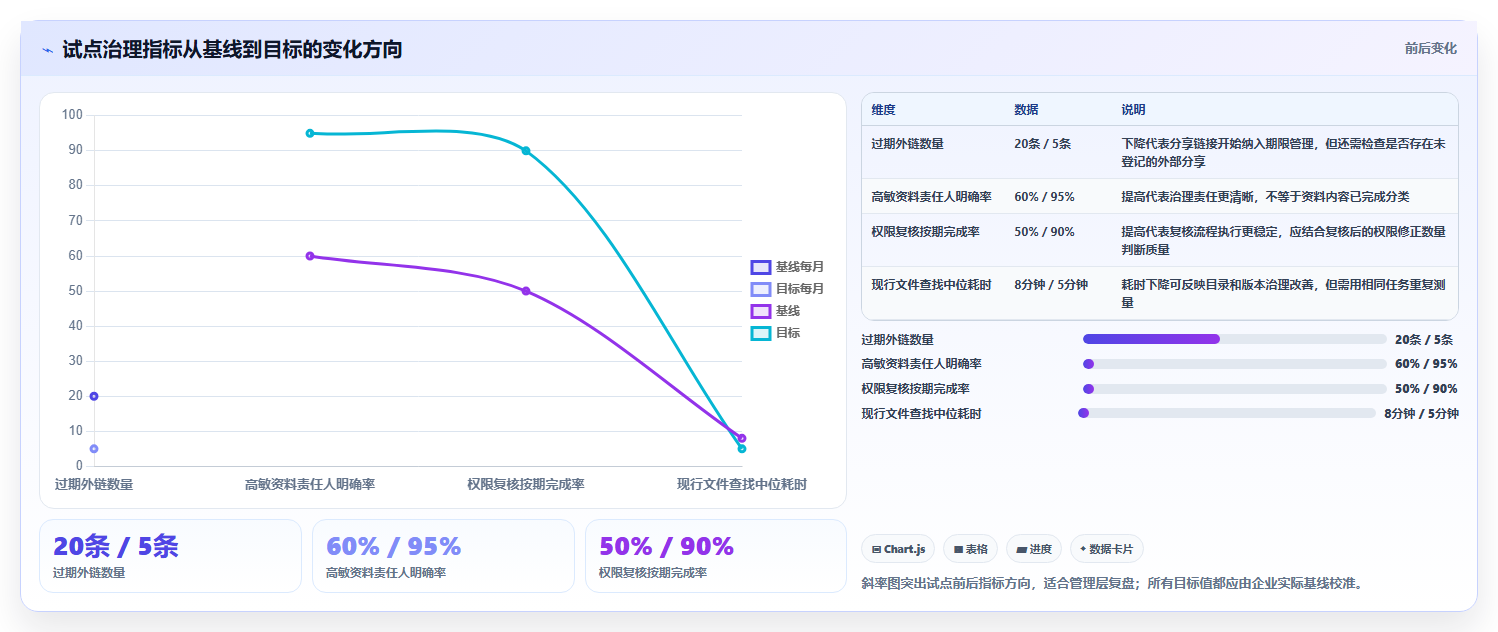Screen dimensions: 1498x632
Task: Select the 表格 chip
Action: (x=971, y=549)
